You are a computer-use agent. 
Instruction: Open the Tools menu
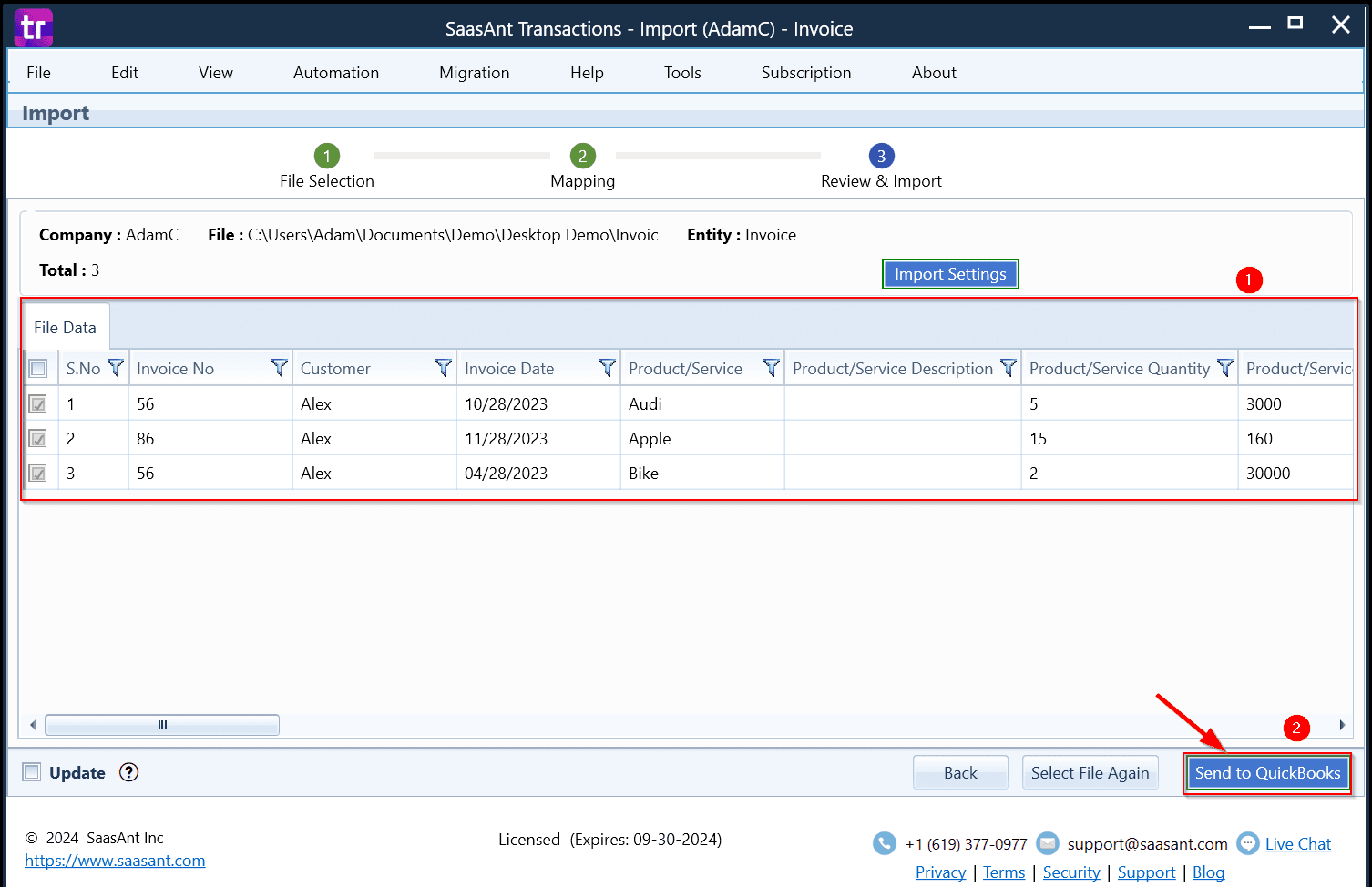682,73
